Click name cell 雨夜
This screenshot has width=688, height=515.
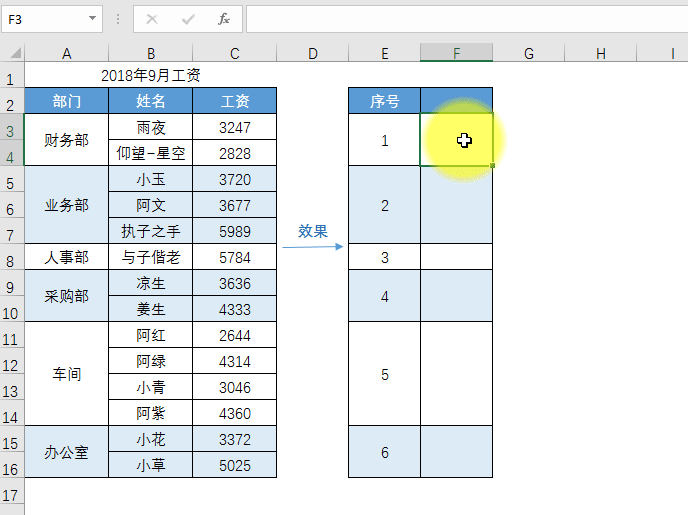(150, 127)
